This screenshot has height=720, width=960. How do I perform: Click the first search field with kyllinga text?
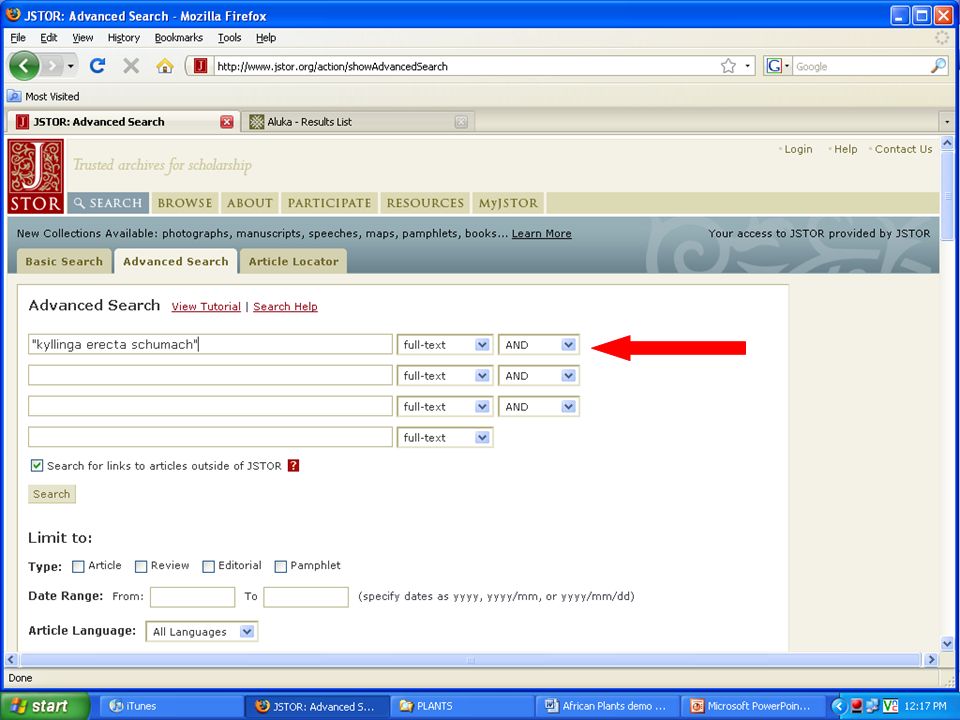pos(210,344)
